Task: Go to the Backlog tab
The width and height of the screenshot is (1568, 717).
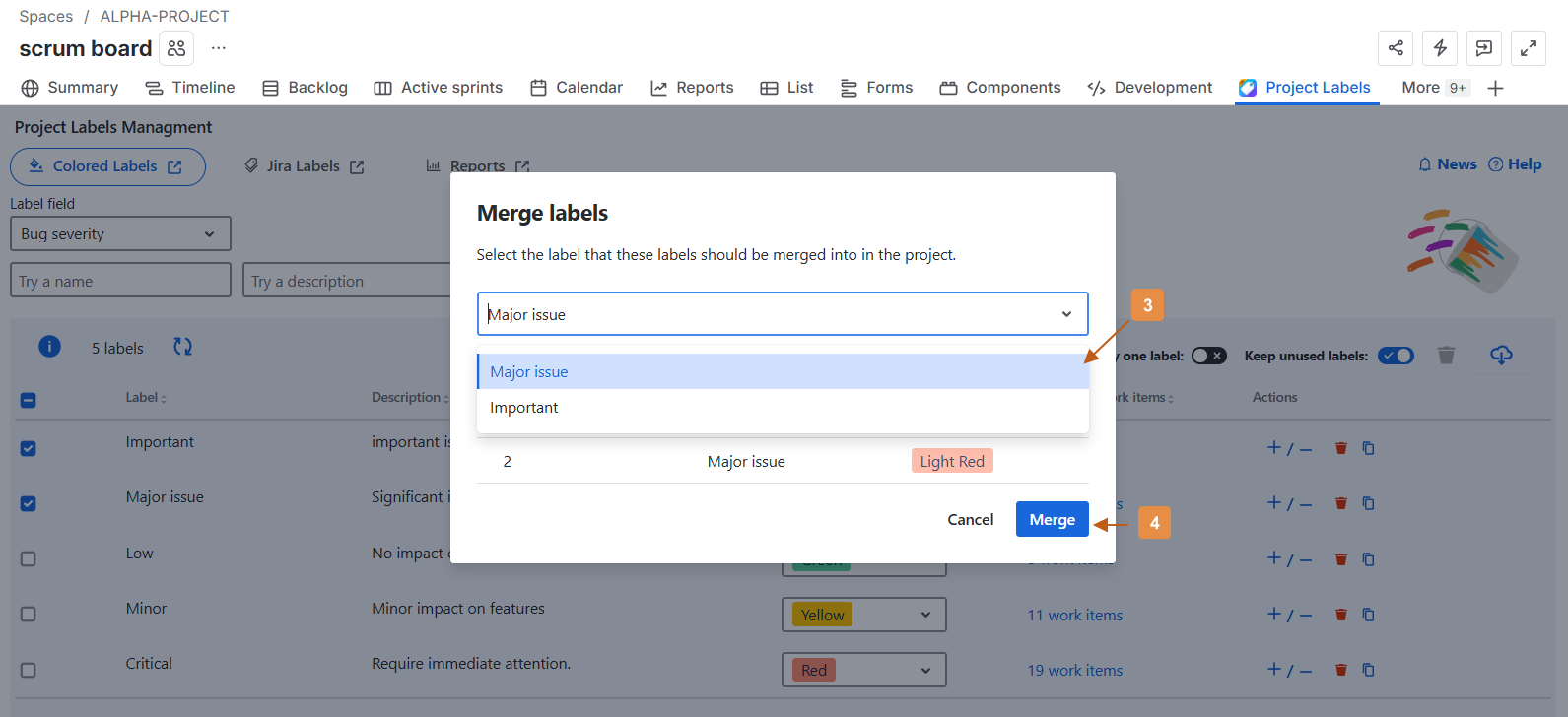Action: pyautogui.click(x=306, y=88)
